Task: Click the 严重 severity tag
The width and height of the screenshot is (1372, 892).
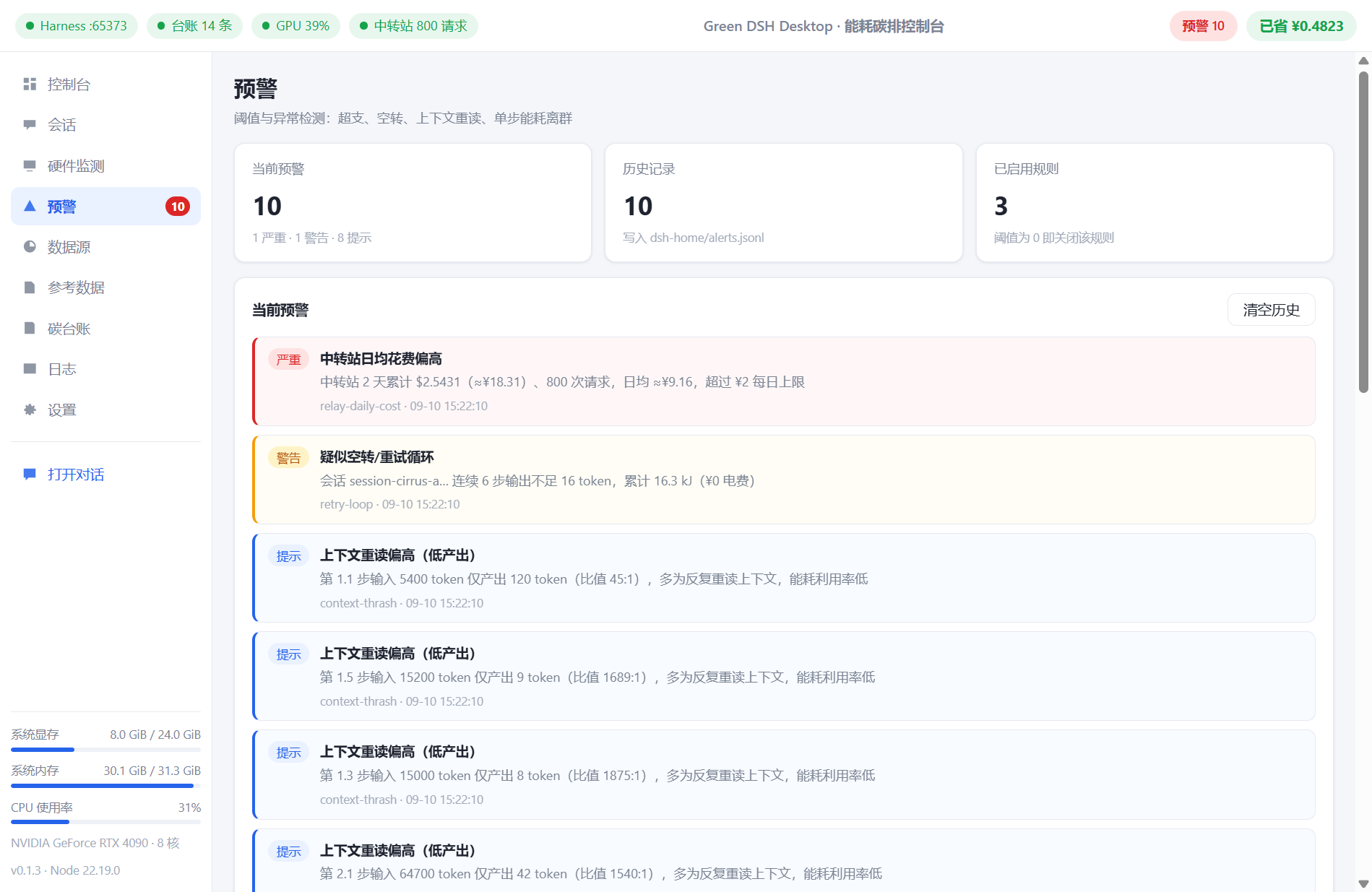Action: [288, 360]
